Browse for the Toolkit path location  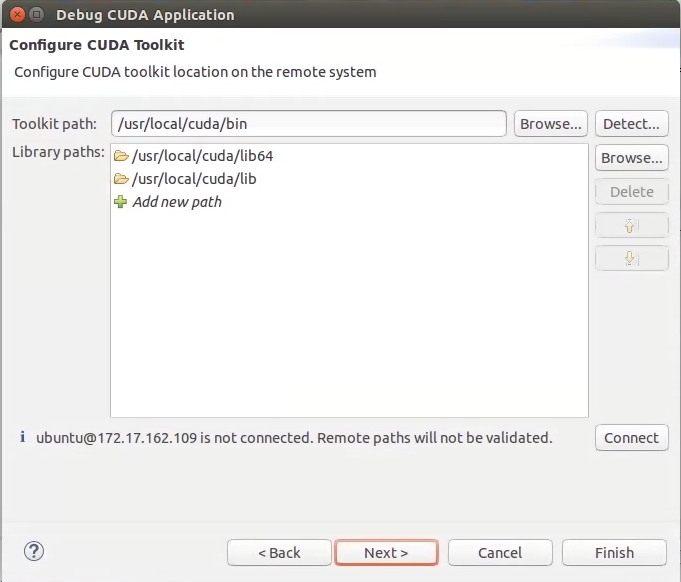pos(550,124)
